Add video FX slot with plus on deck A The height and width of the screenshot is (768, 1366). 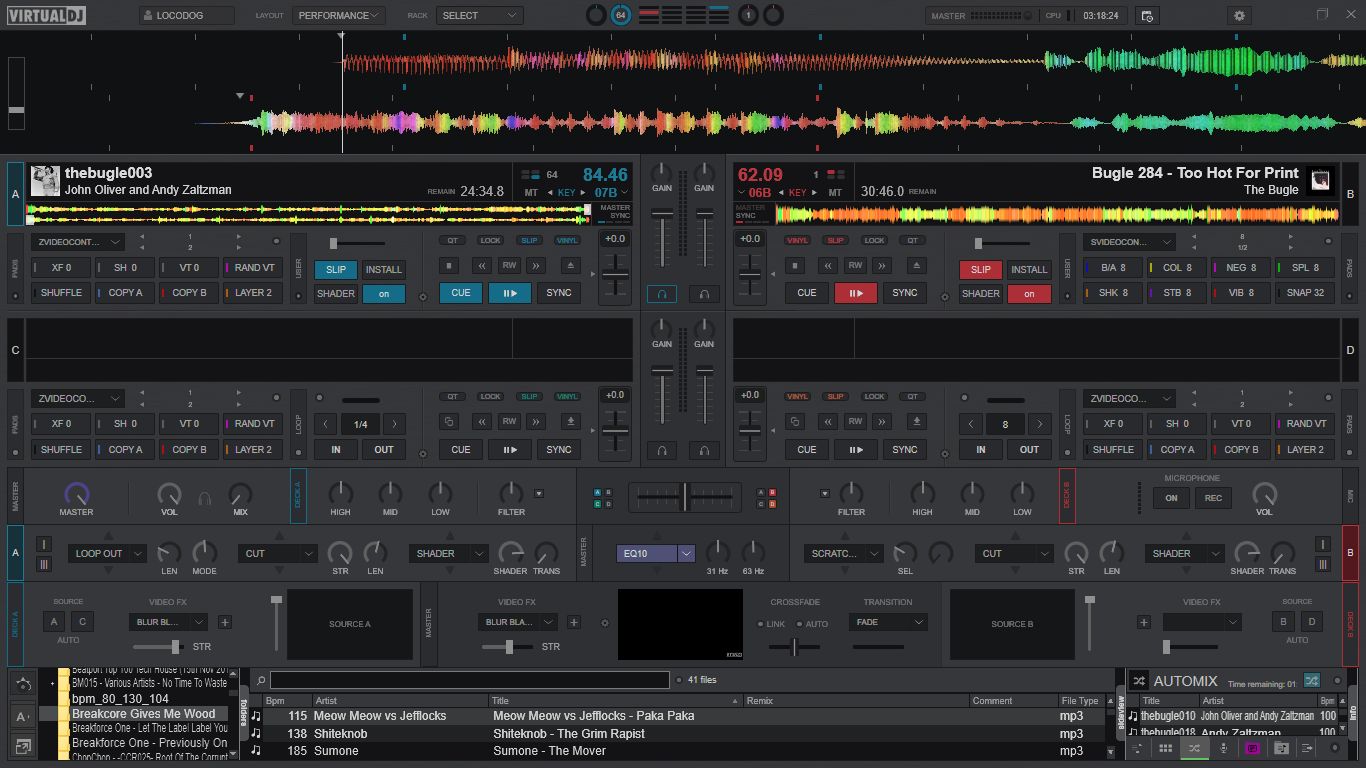224,622
